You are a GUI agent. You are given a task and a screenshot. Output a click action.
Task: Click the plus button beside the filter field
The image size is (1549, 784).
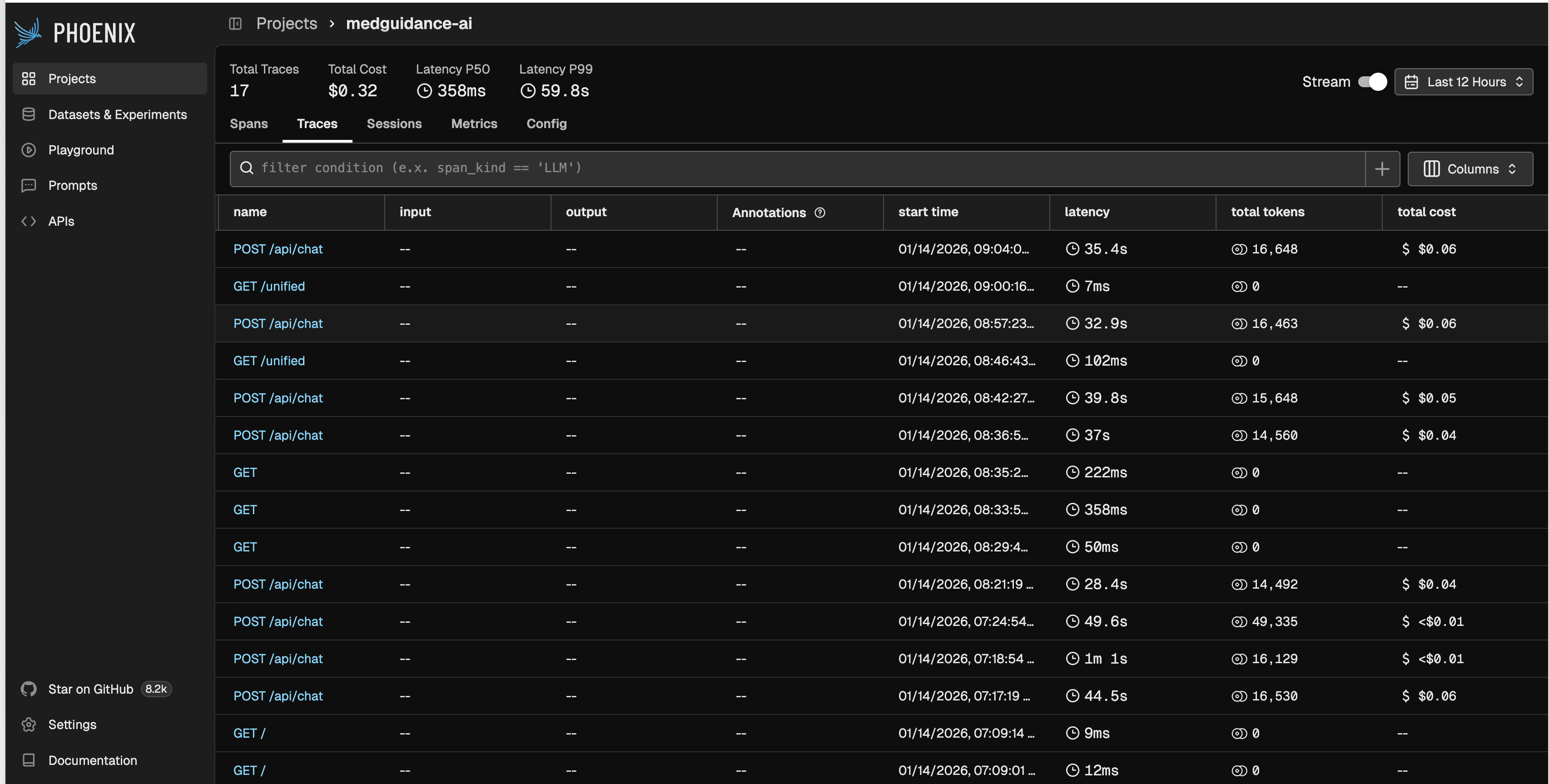pos(1382,169)
